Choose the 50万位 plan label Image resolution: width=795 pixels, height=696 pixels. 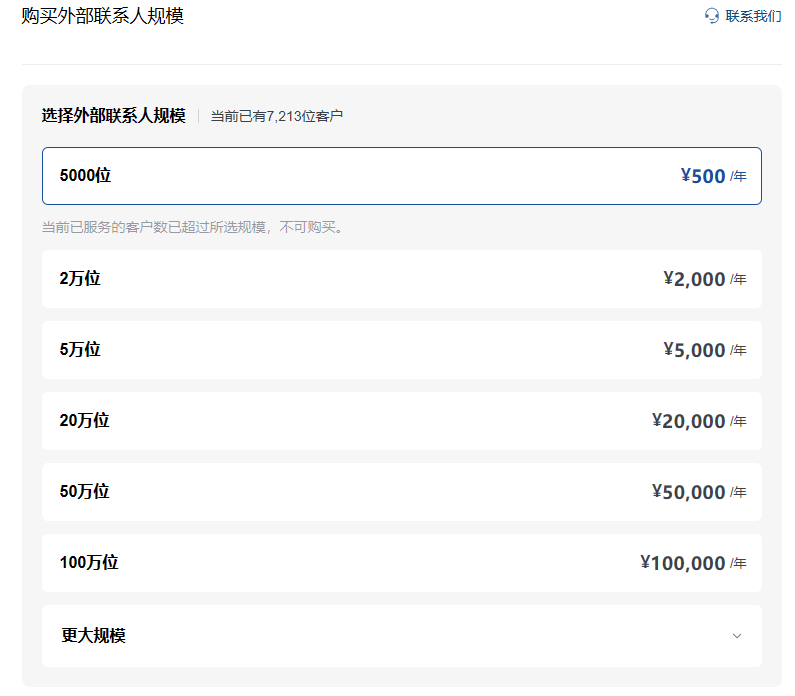pyautogui.click(x=84, y=492)
